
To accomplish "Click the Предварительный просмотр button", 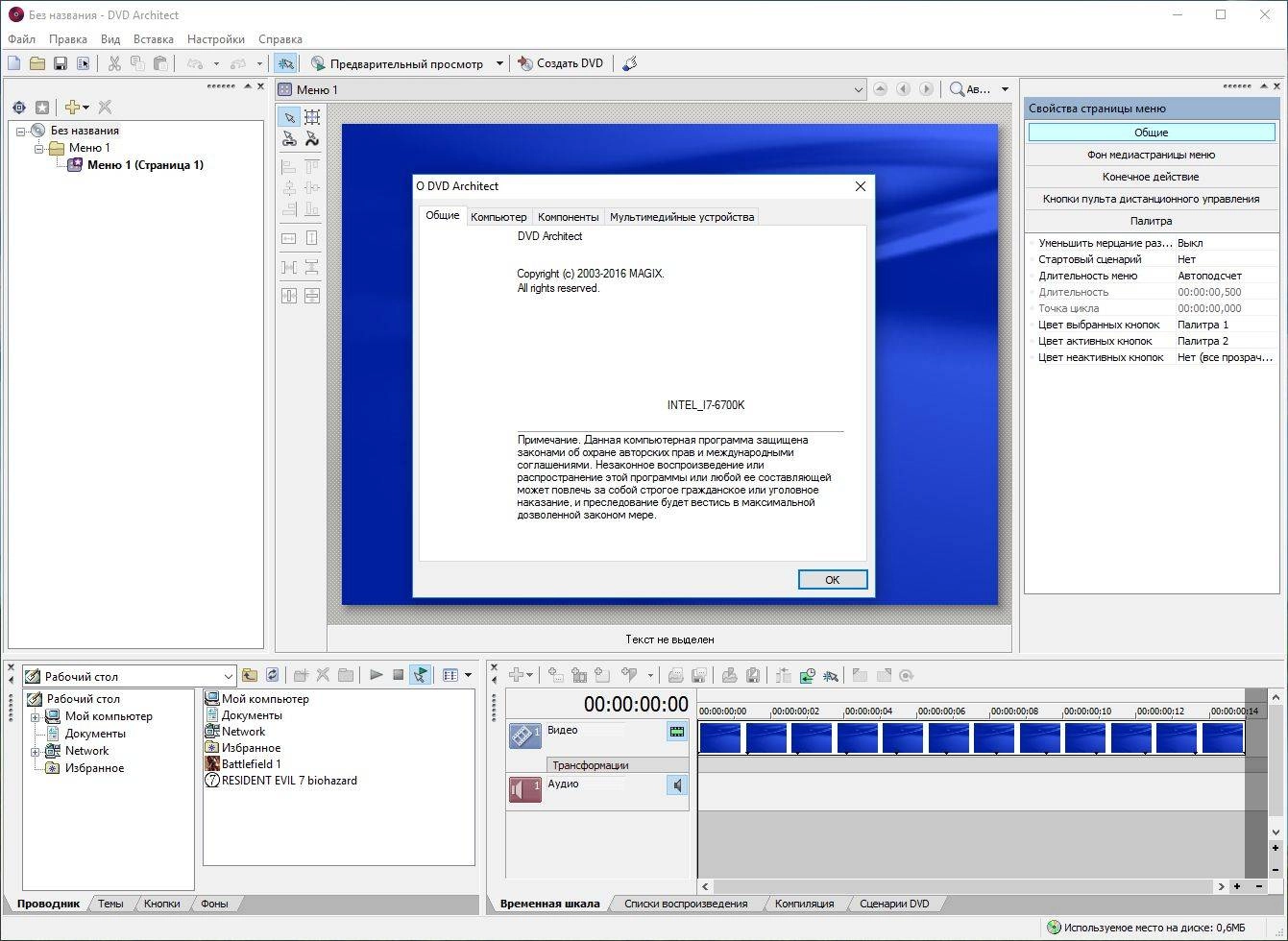I will coord(398,63).
